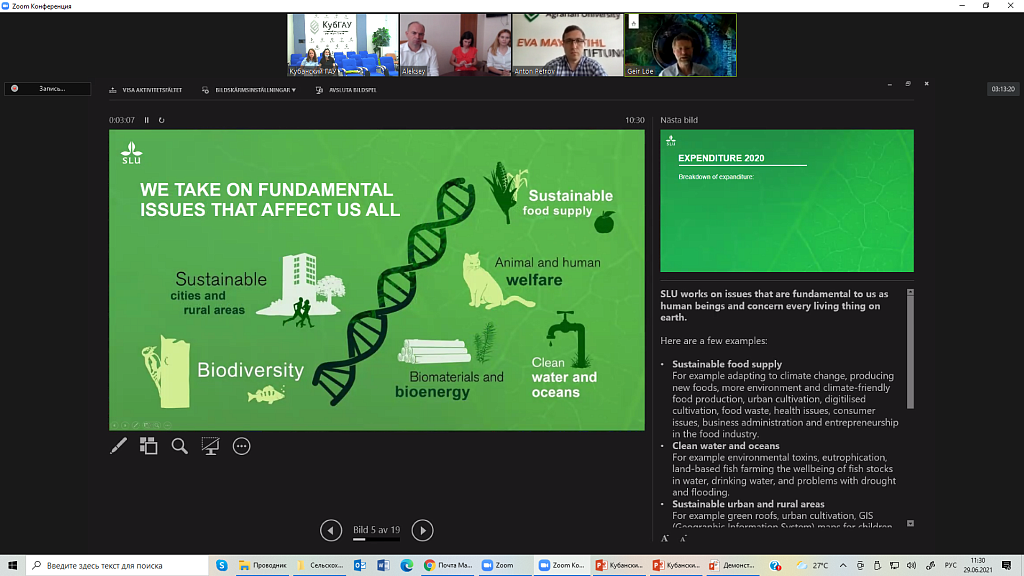Click the help question-mark tray icon
The height and width of the screenshot is (576, 1024).
(775, 566)
